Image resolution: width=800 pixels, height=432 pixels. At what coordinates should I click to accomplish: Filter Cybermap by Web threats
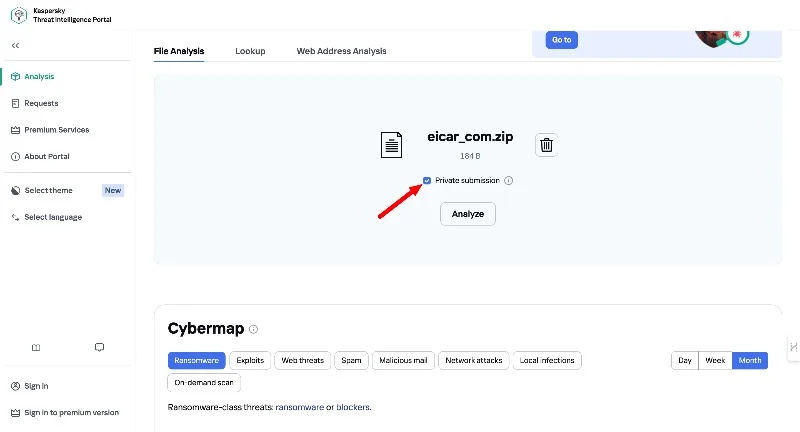click(302, 360)
